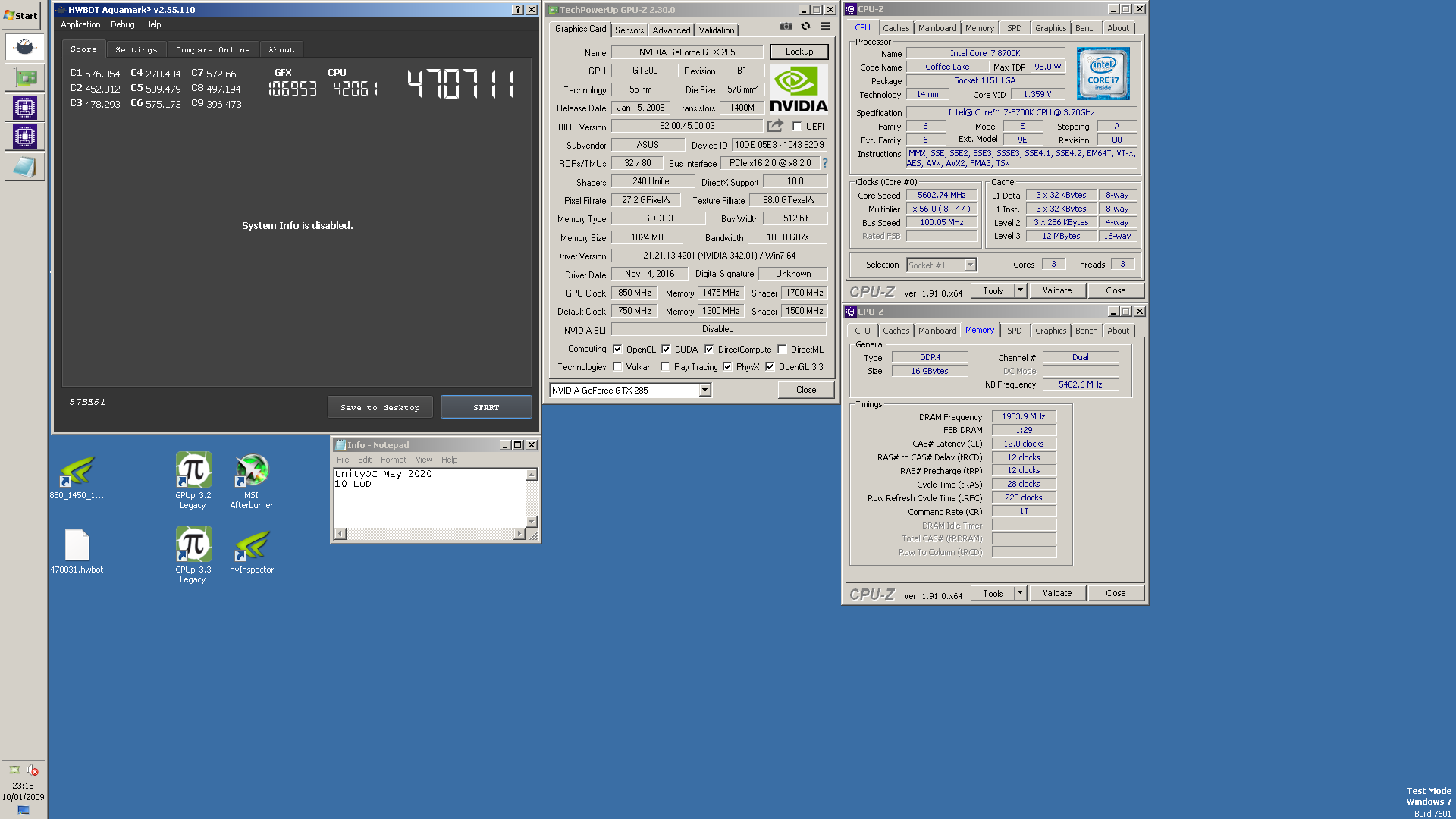Enable the Ray Tracing checkbox
The height and width of the screenshot is (819, 1456).
665,367
